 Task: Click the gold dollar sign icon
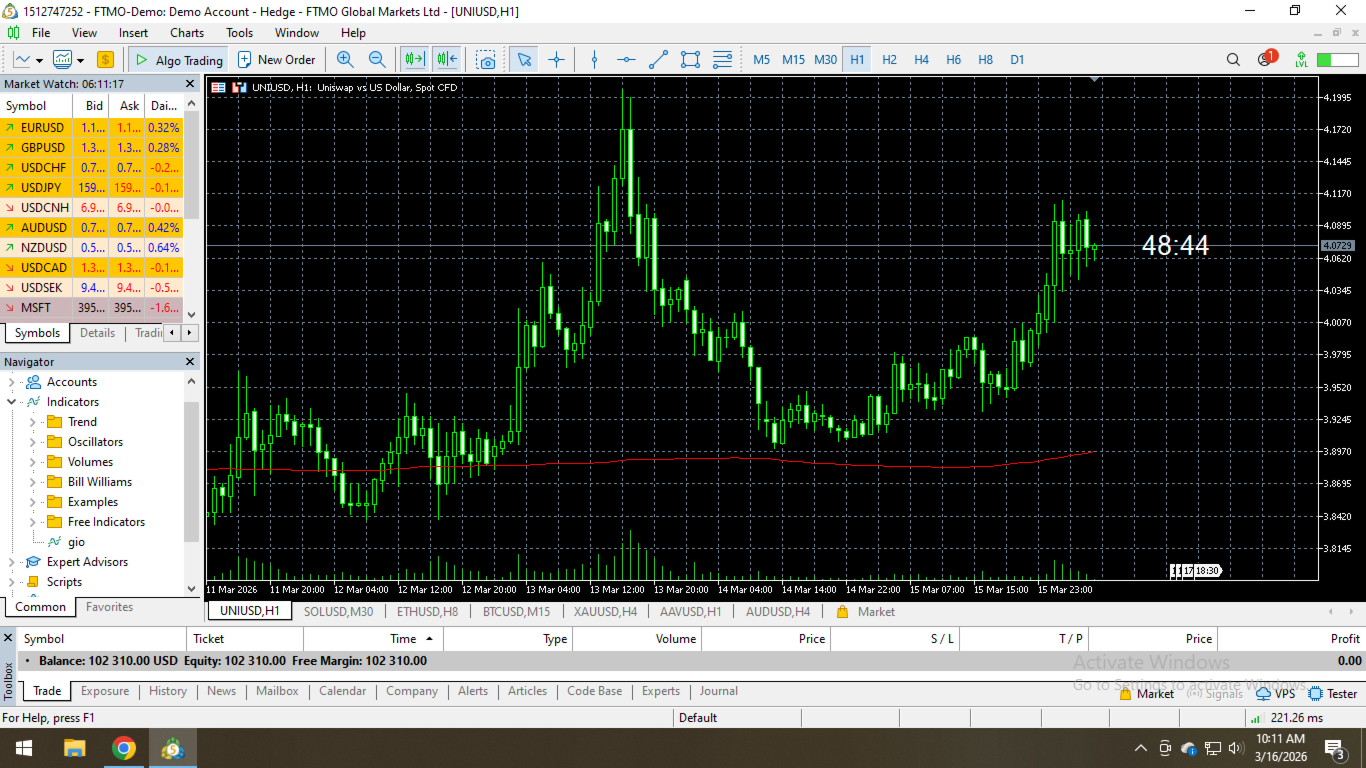(x=106, y=60)
